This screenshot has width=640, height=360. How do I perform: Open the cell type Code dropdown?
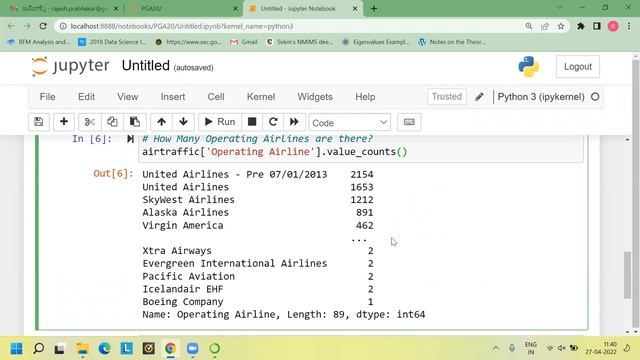coord(350,122)
